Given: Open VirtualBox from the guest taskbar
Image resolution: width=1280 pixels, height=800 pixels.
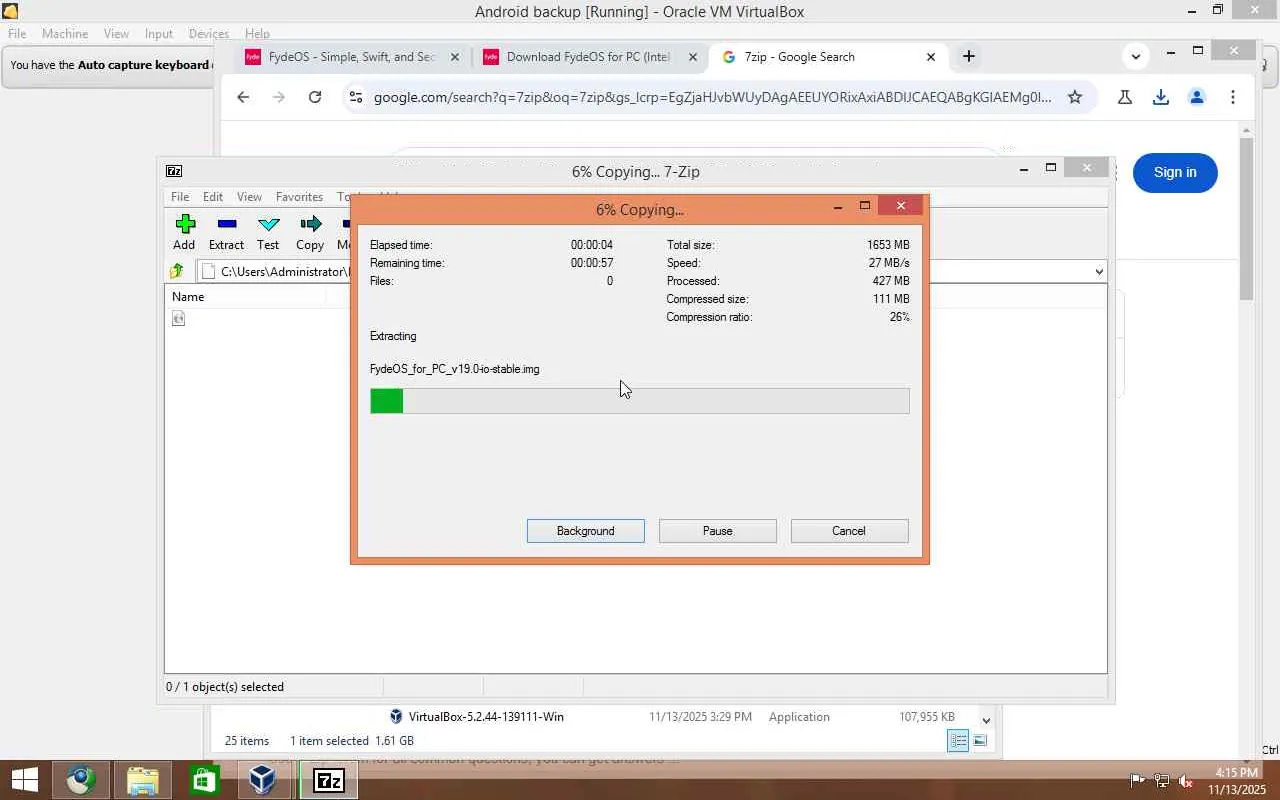Looking at the screenshot, I should click(263, 780).
